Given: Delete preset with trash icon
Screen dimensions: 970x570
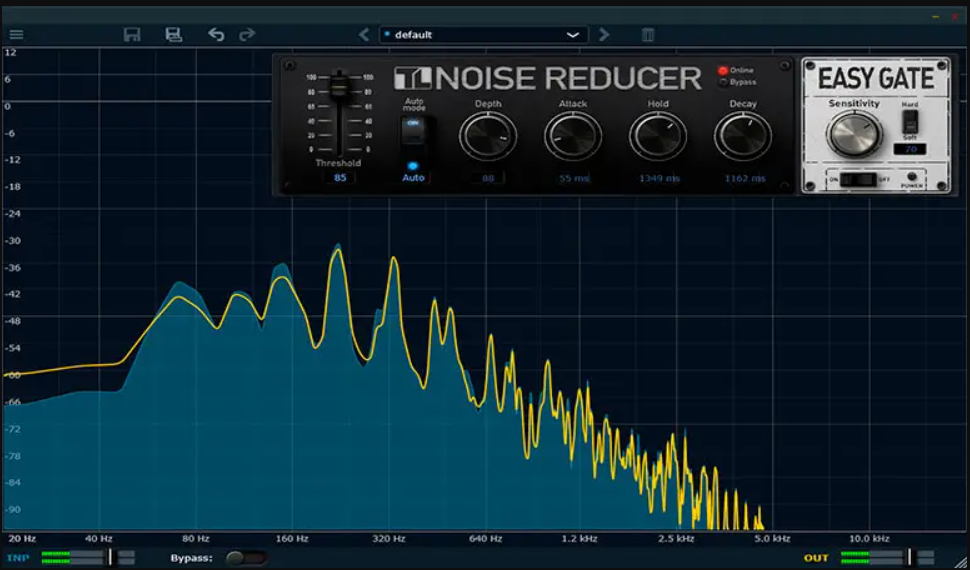Looking at the screenshot, I should tap(648, 35).
